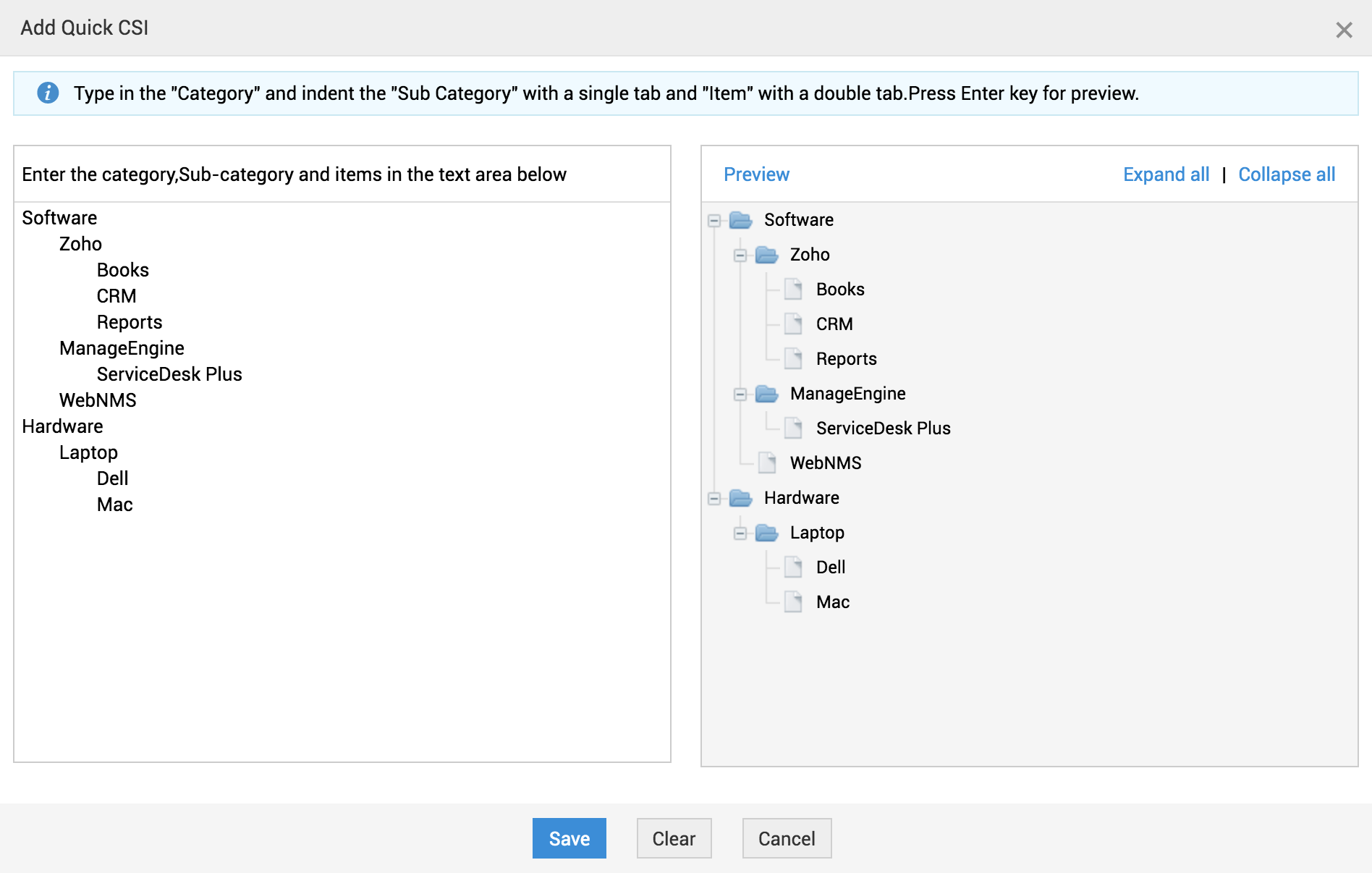This screenshot has width=1372, height=873.
Task: Click the Laptop folder icon in the preview
Action: (x=767, y=533)
